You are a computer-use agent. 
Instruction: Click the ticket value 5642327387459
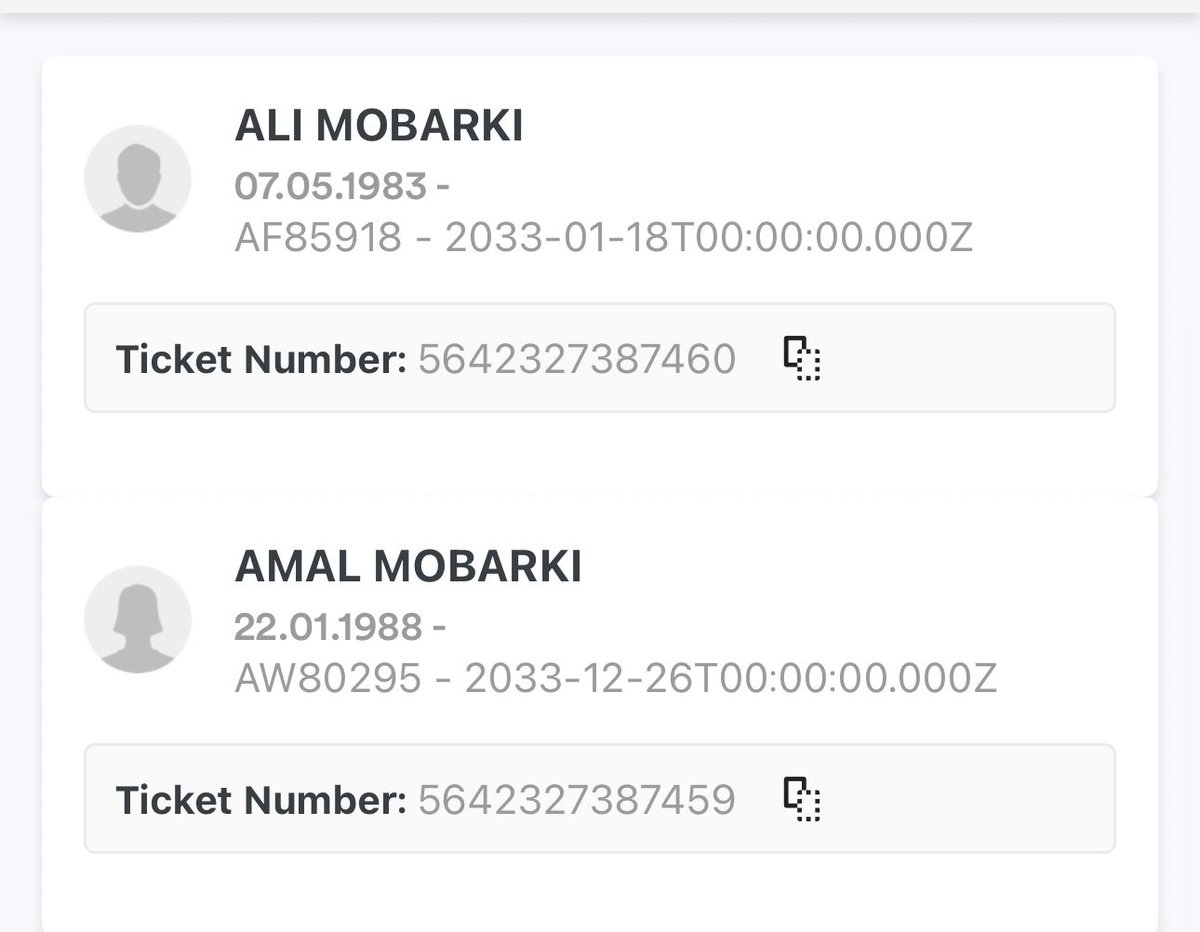point(576,800)
